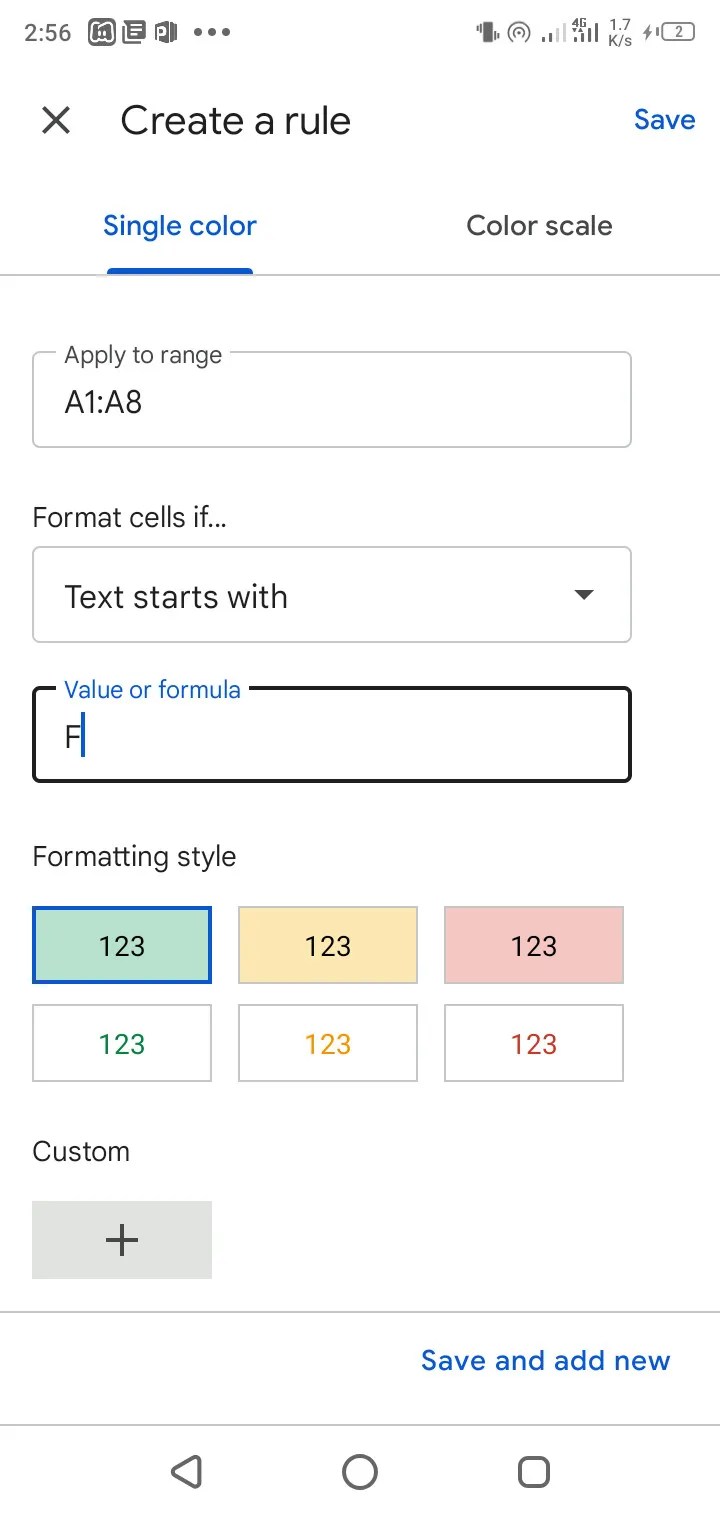Switch to the Single color tab
Screen dimensions: 720x1520
(180, 226)
